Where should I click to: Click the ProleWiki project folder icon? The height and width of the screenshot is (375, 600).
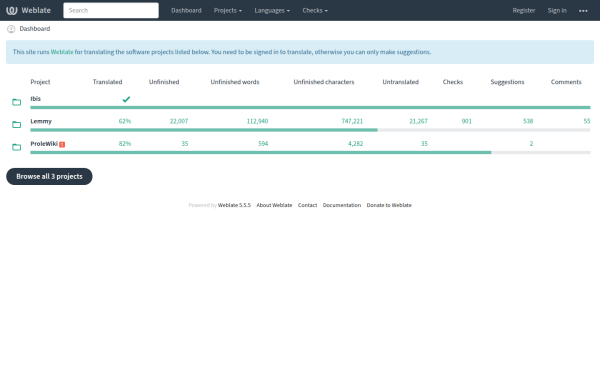tap(16, 147)
